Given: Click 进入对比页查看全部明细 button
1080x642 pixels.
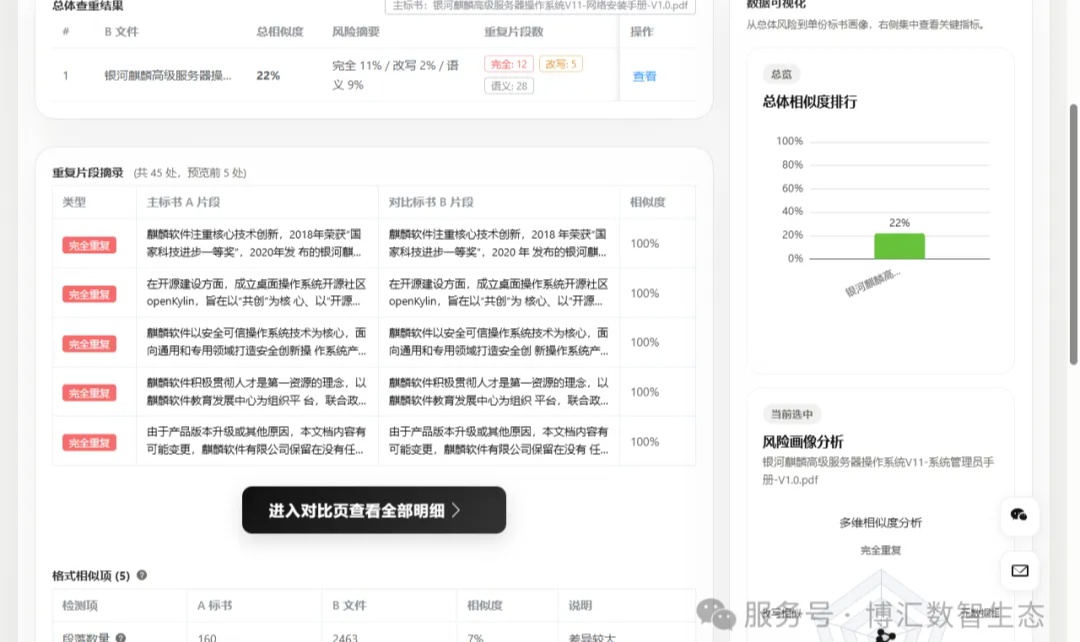Looking at the screenshot, I should tap(374, 510).
